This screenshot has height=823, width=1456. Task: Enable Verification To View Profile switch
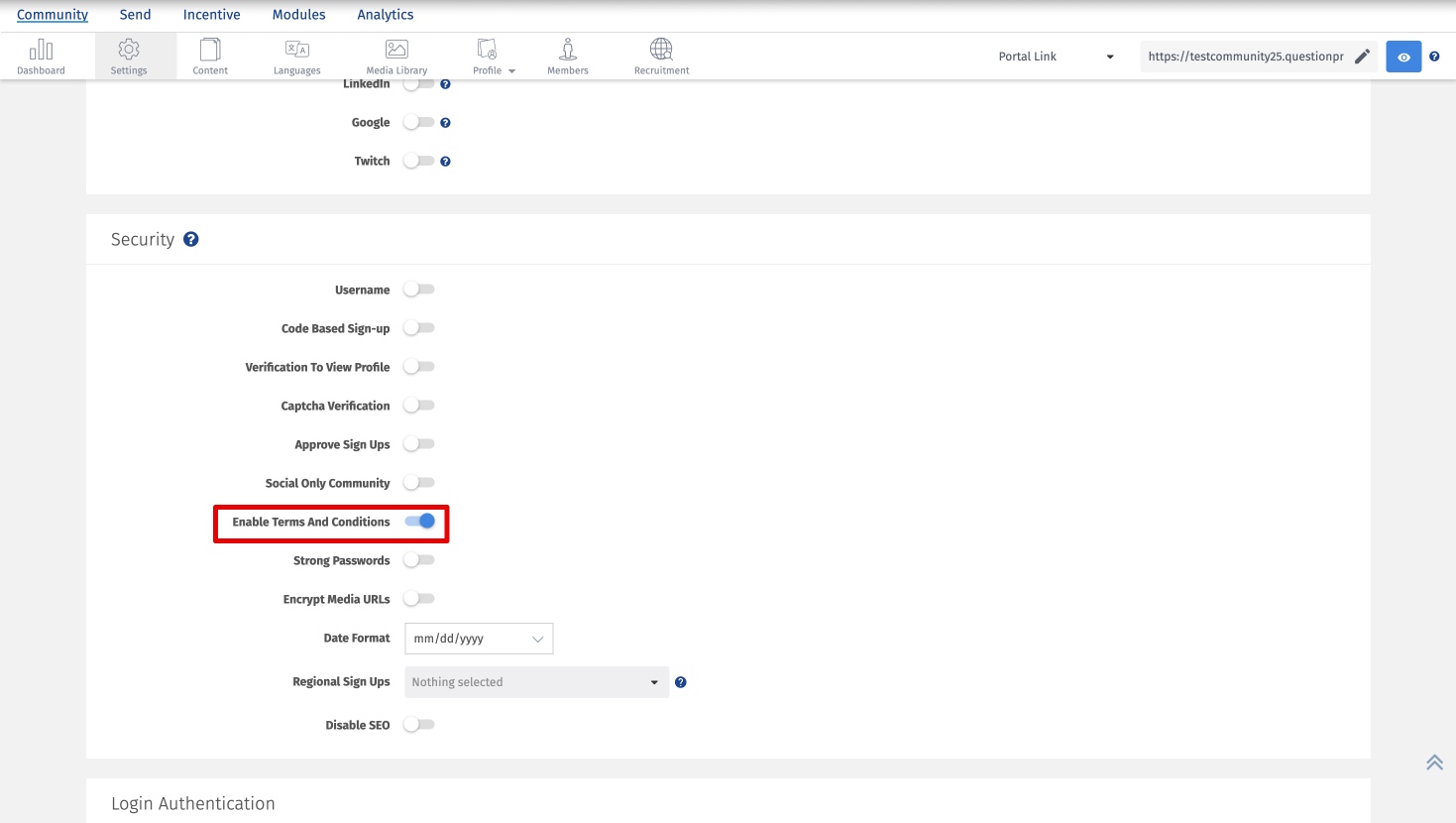(419, 367)
